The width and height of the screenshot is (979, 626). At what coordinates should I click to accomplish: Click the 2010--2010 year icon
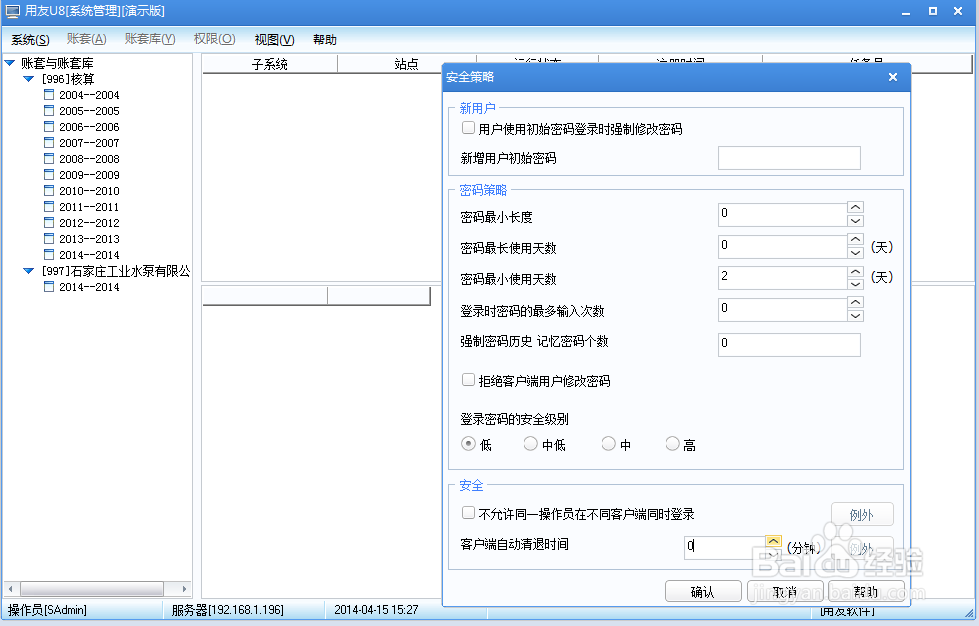(49, 190)
